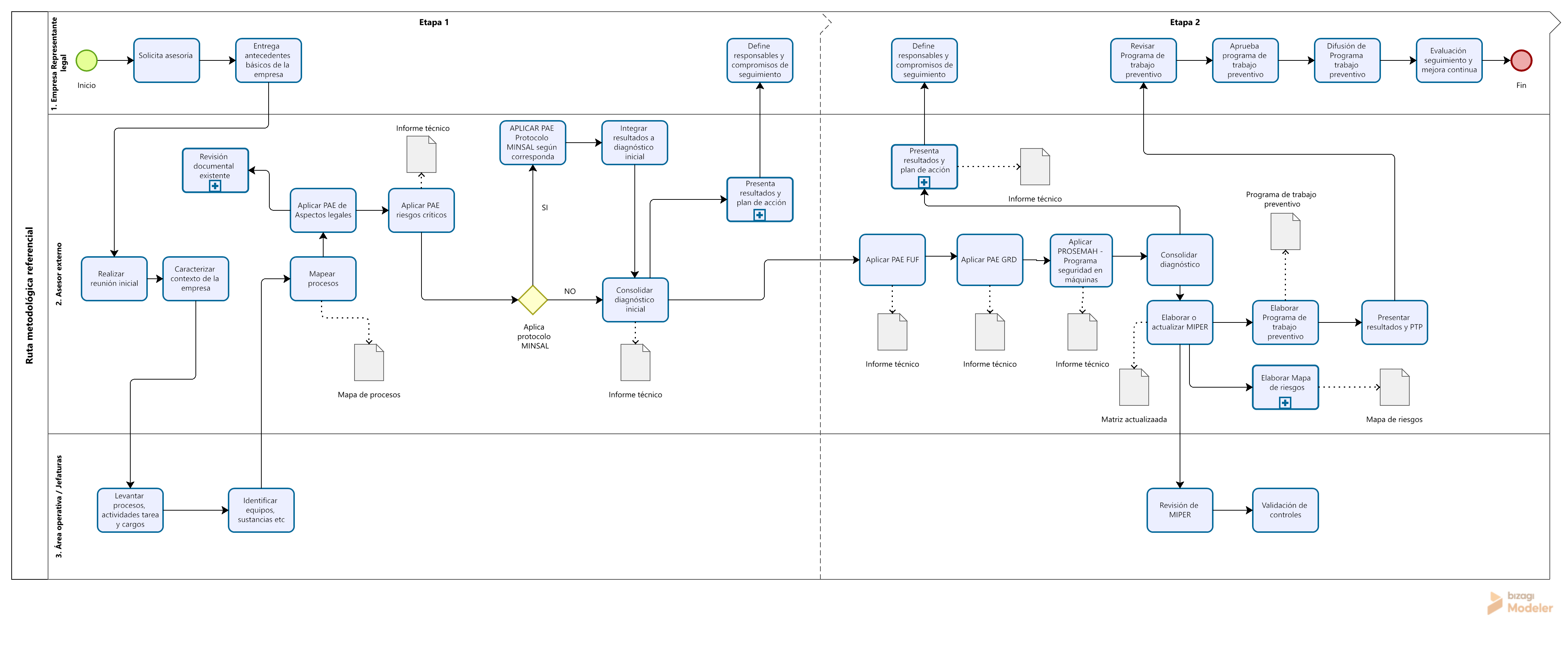Select the Aplicar PAE FUF task
1568x666 pixels.
[892, 260]
